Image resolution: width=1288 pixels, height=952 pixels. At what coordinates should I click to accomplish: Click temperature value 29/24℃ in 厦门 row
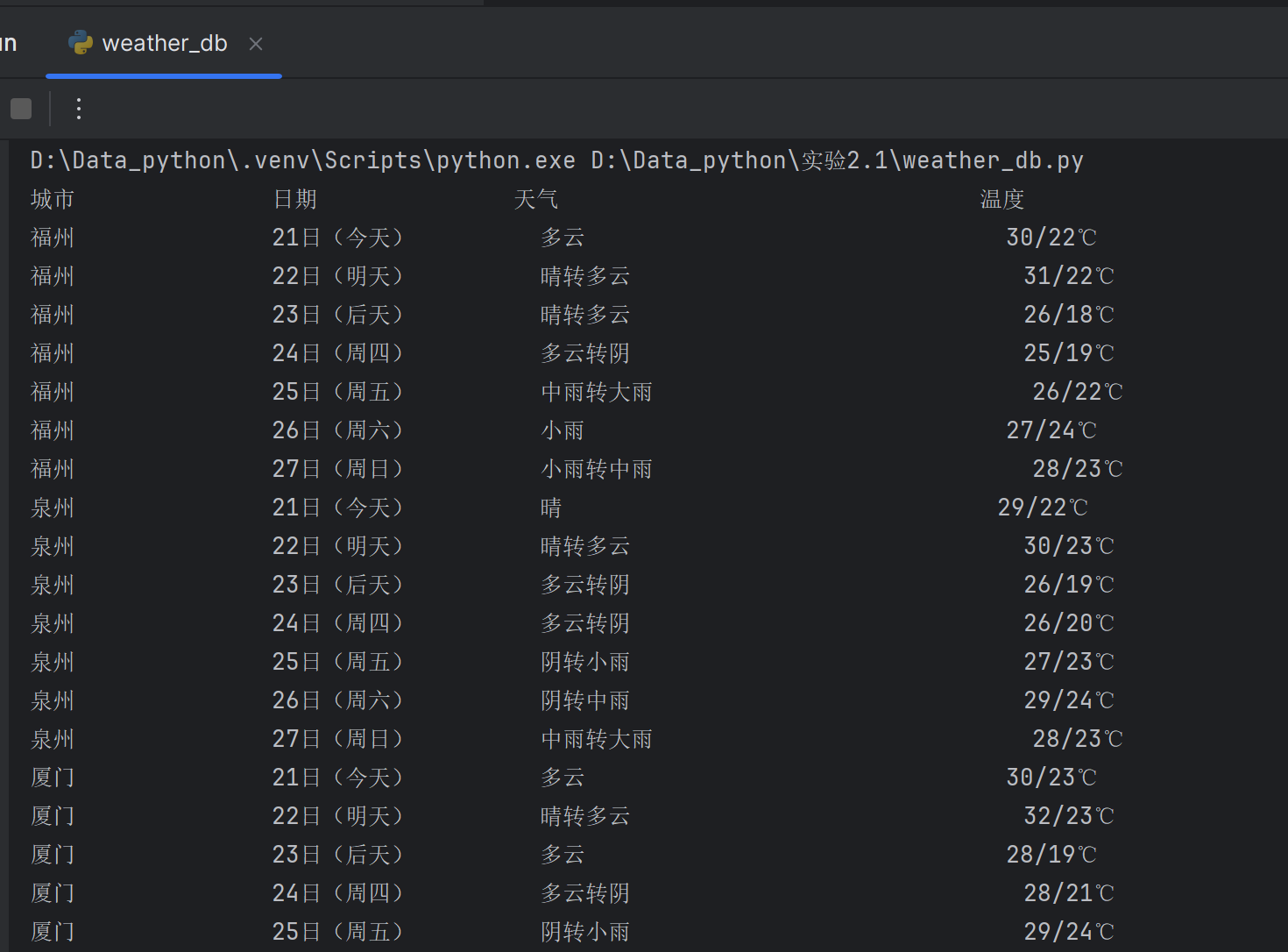pos(1069,932)
